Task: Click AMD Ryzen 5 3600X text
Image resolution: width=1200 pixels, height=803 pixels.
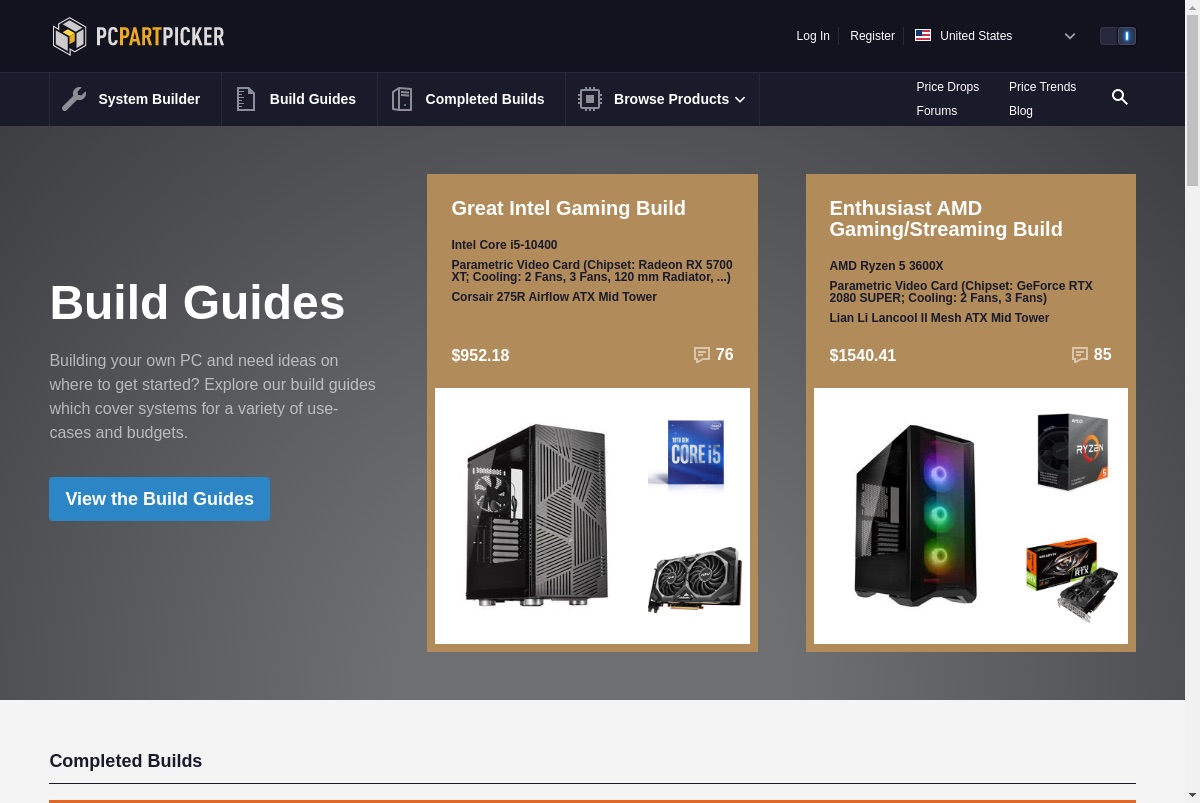Action: pyautogui.click(x=886, y=266)
